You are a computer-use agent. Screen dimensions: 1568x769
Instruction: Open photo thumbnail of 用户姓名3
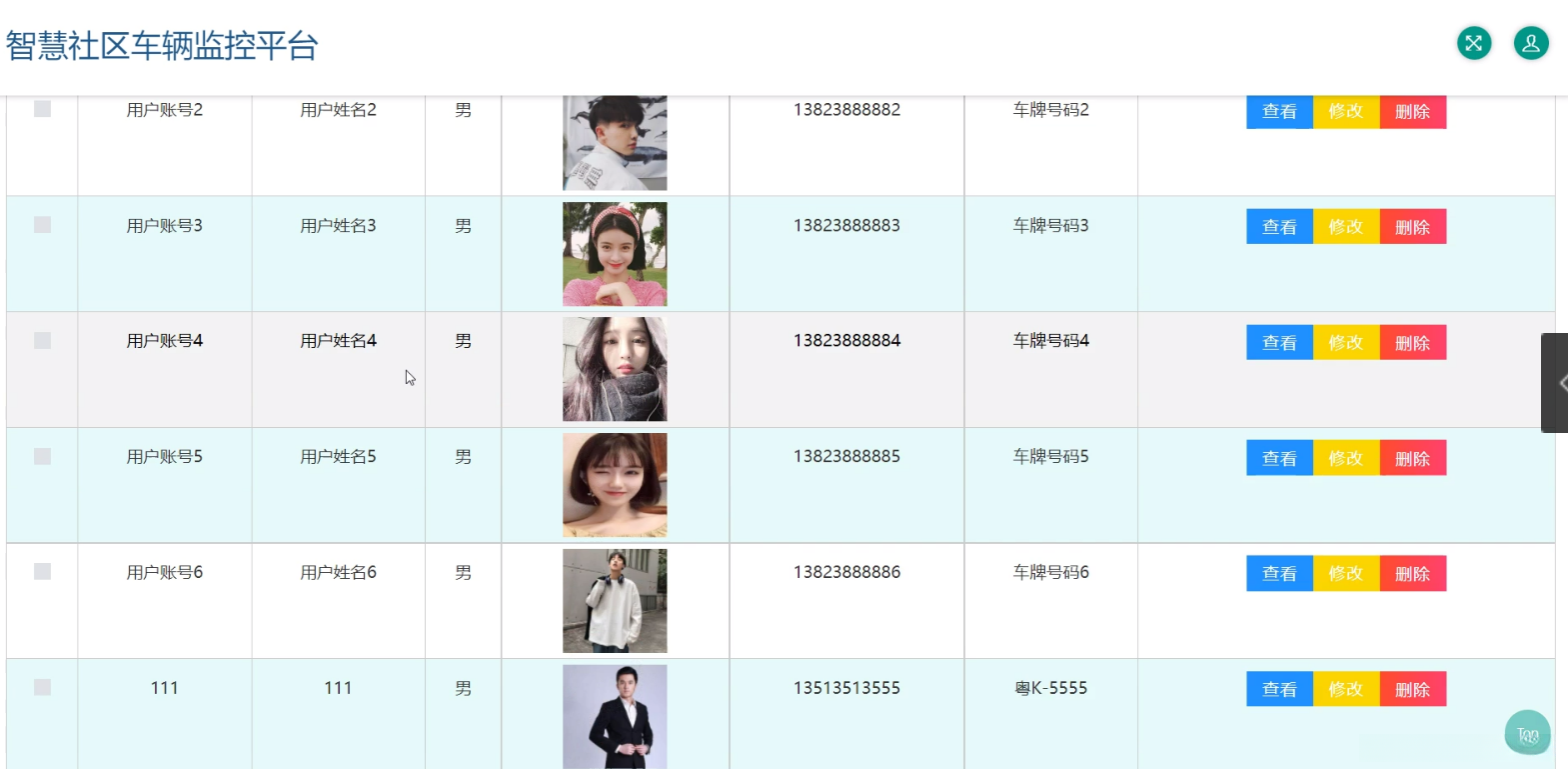[615, 254]
